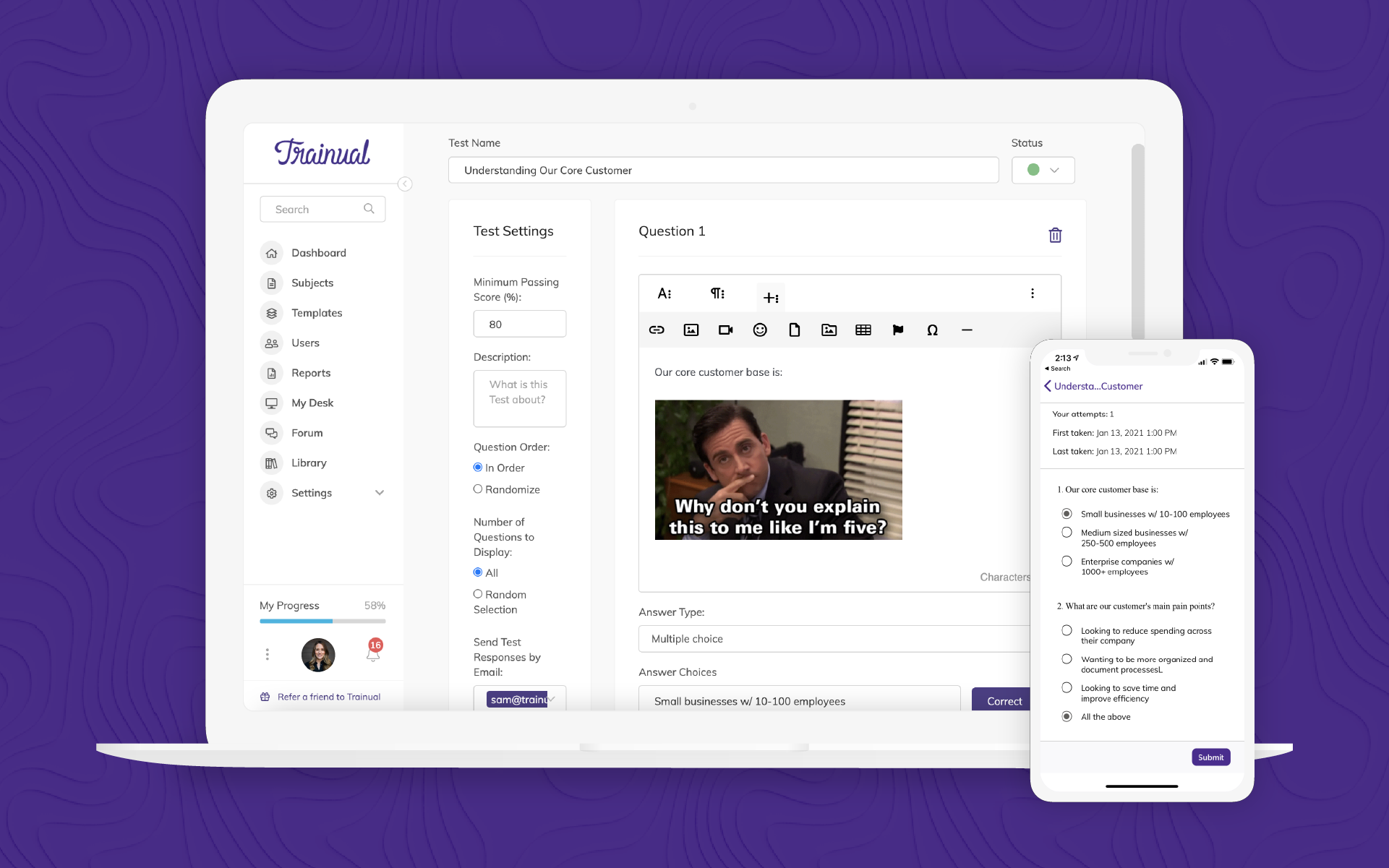
Task: Select Wanting to be more organized option
Action: pos(1067,659)
